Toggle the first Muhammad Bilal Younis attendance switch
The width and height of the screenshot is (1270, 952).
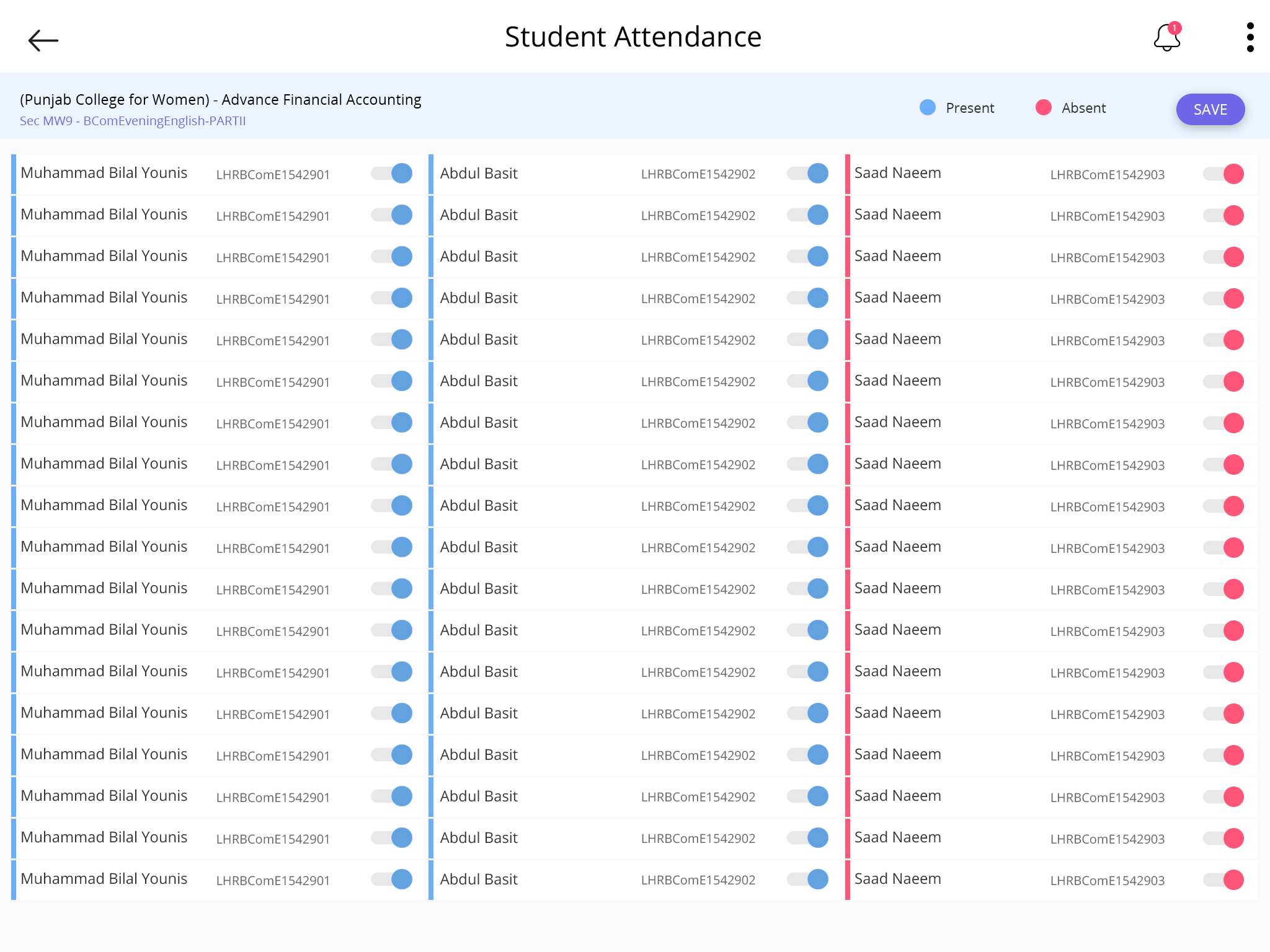392,174
